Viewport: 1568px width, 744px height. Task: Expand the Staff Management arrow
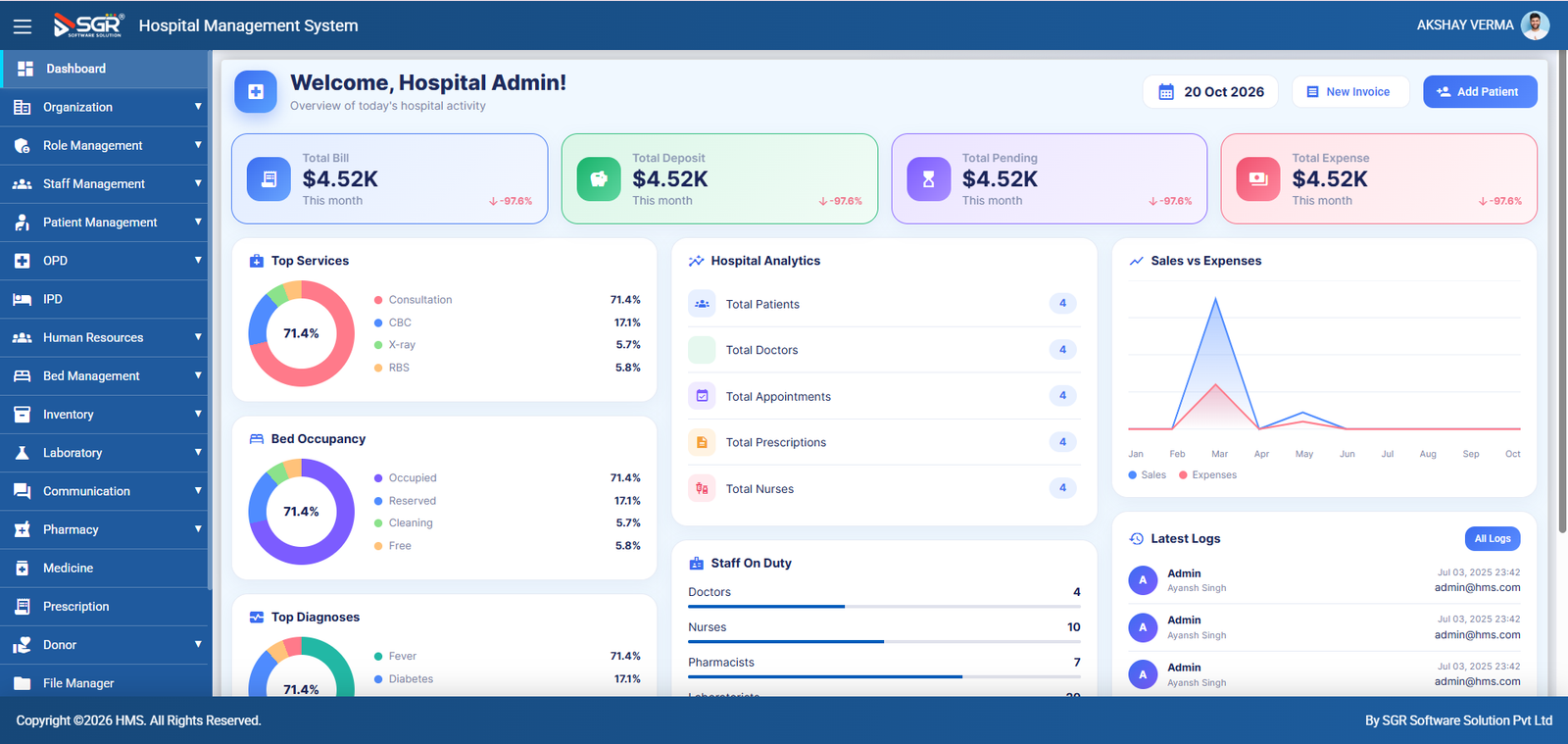tap(198, 183)
